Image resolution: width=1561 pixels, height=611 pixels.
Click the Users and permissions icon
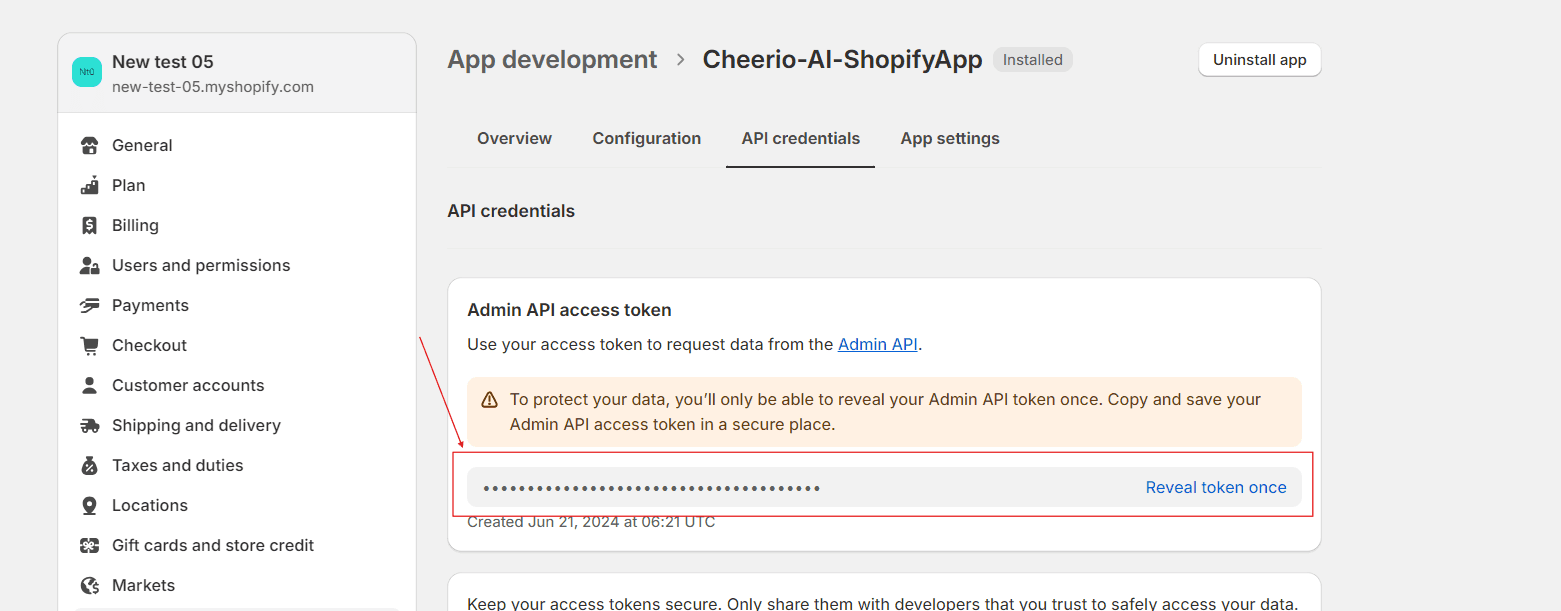(90, 265)
